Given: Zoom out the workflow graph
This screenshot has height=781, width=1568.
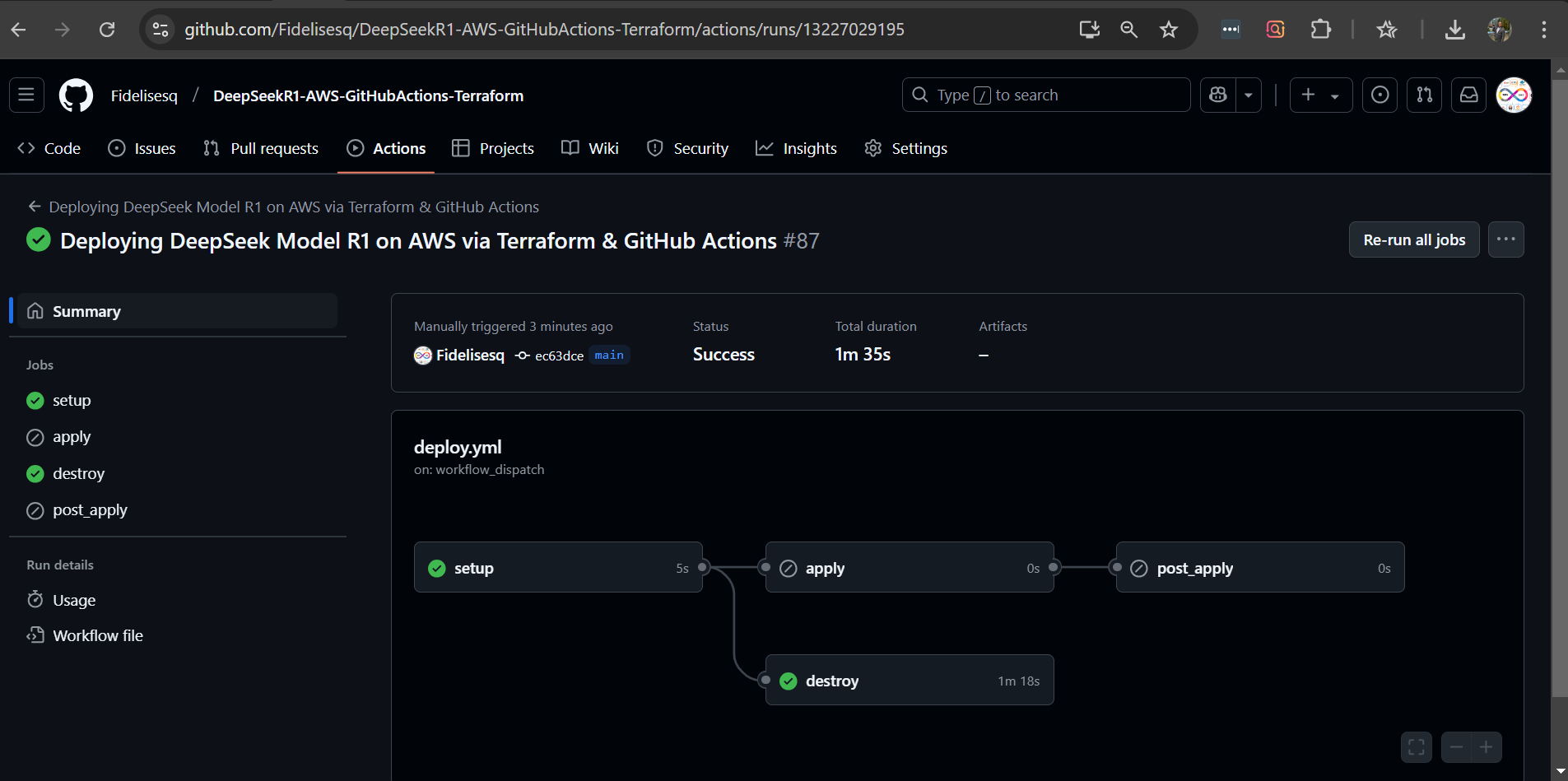Looking at the screenshot, I should [x=1456, y=747].
